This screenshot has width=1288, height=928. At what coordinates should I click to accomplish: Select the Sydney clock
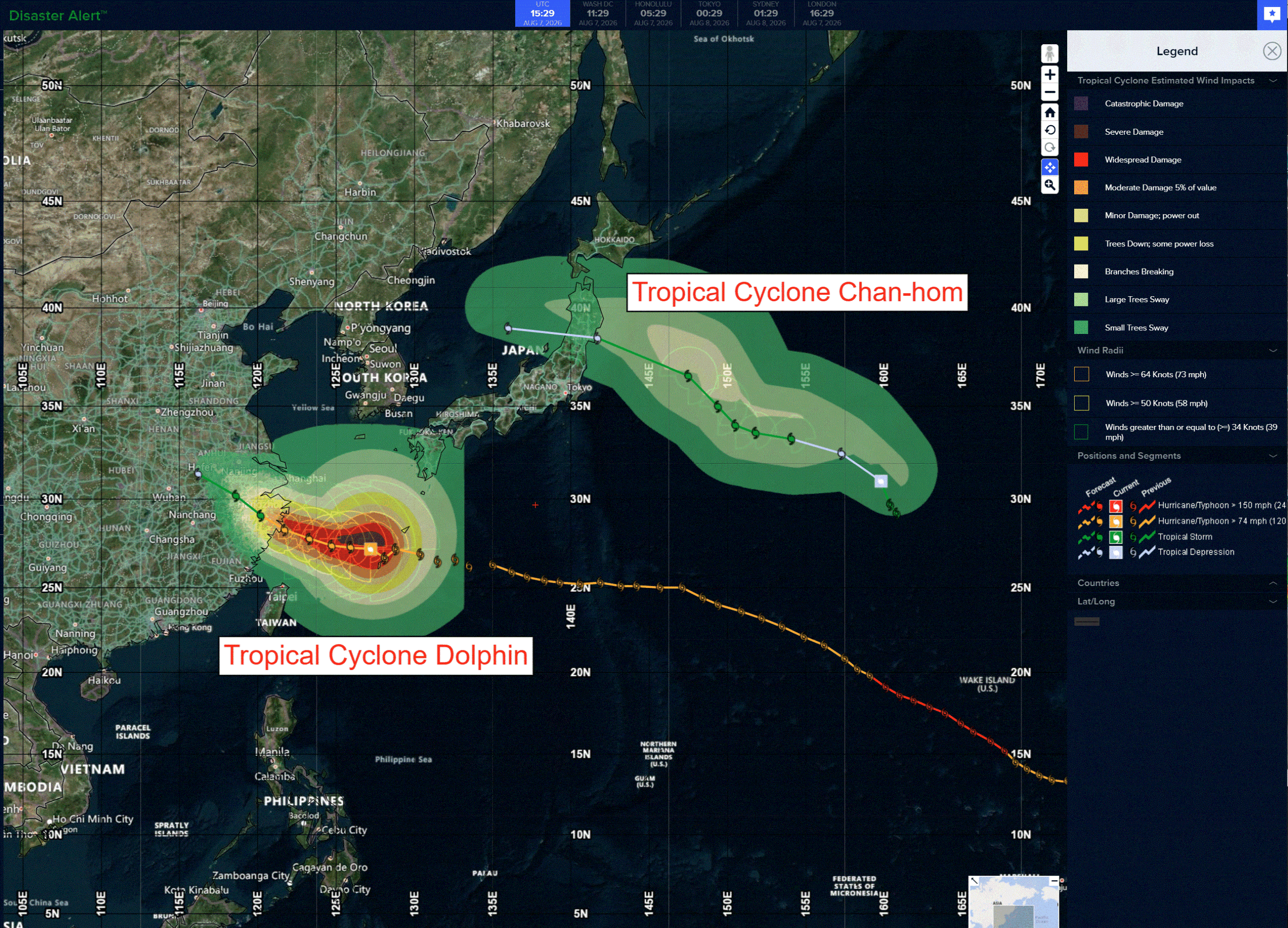coord(766,14)
